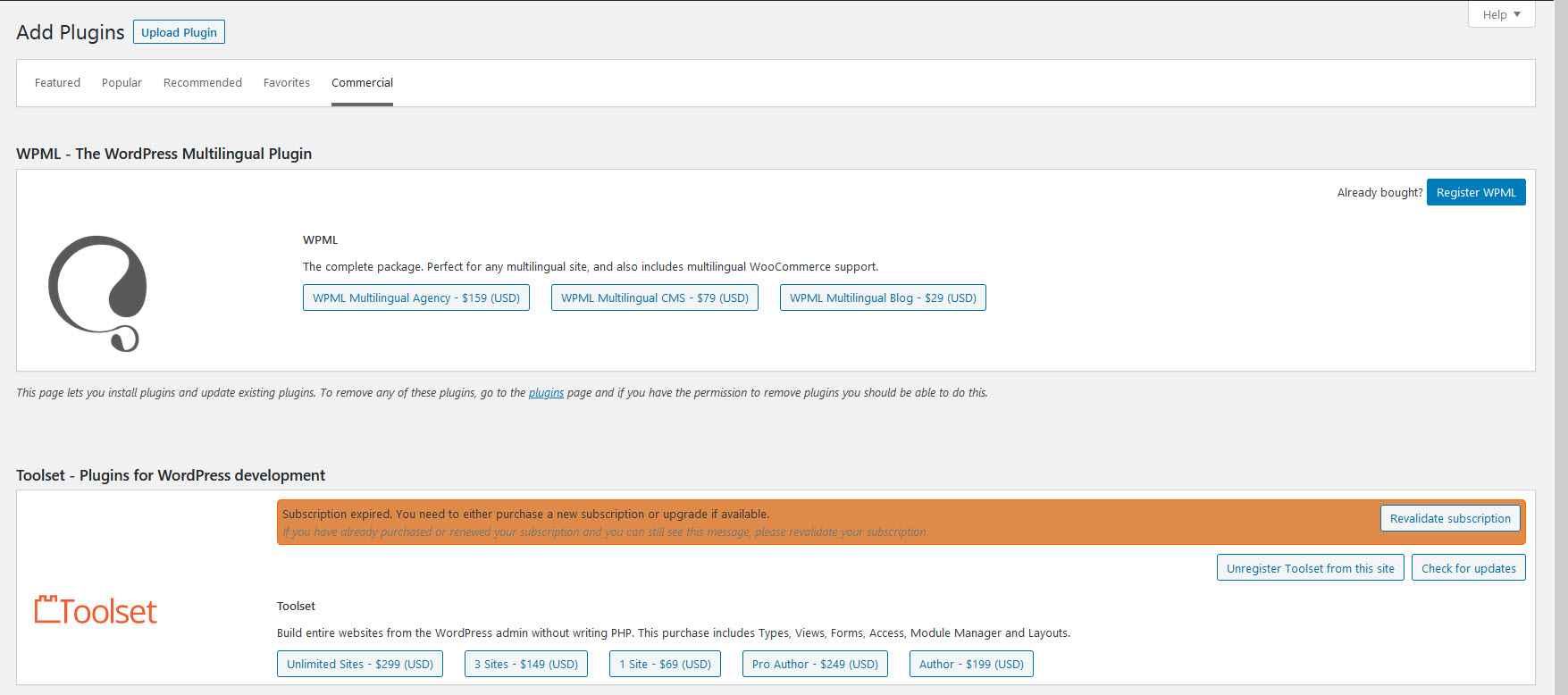Select Toolset Unlimited Sites $299 plan
Image resolution: width=1568 pixels, height=695 pixels.
pos(360,665)
